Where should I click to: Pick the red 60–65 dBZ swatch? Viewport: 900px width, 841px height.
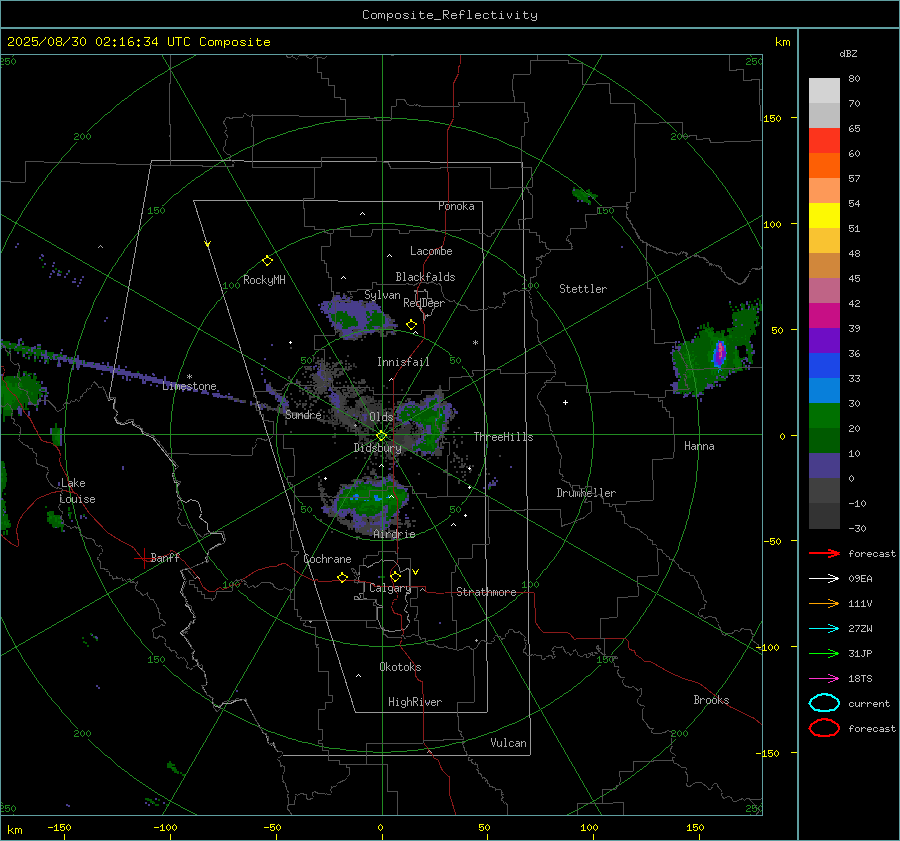point(824,141)
